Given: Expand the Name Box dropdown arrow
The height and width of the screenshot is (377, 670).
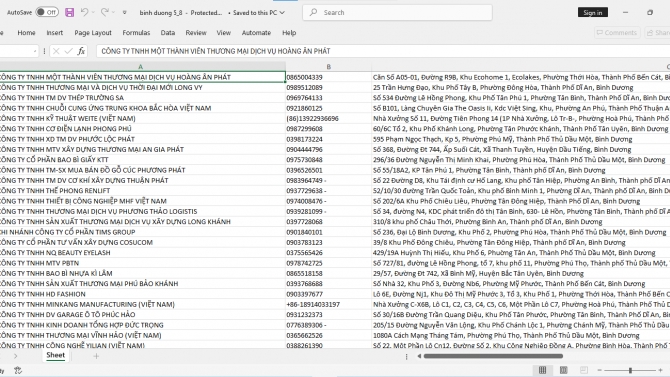Looking at the screenshot, I should [35, 51].
